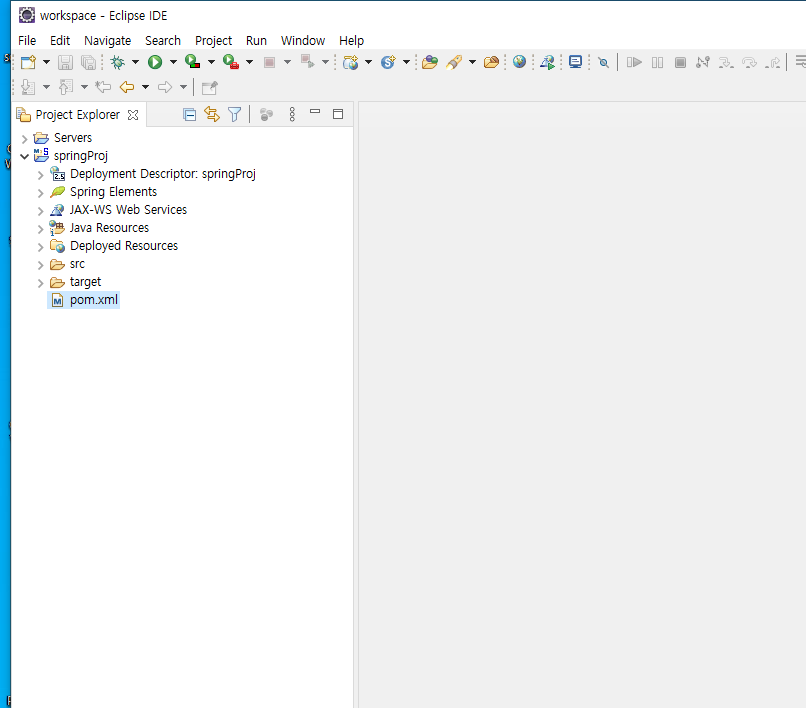The image size is (806, 708).
Task: Open the External Tools dropdown arrow
Action: click(249, 62)
